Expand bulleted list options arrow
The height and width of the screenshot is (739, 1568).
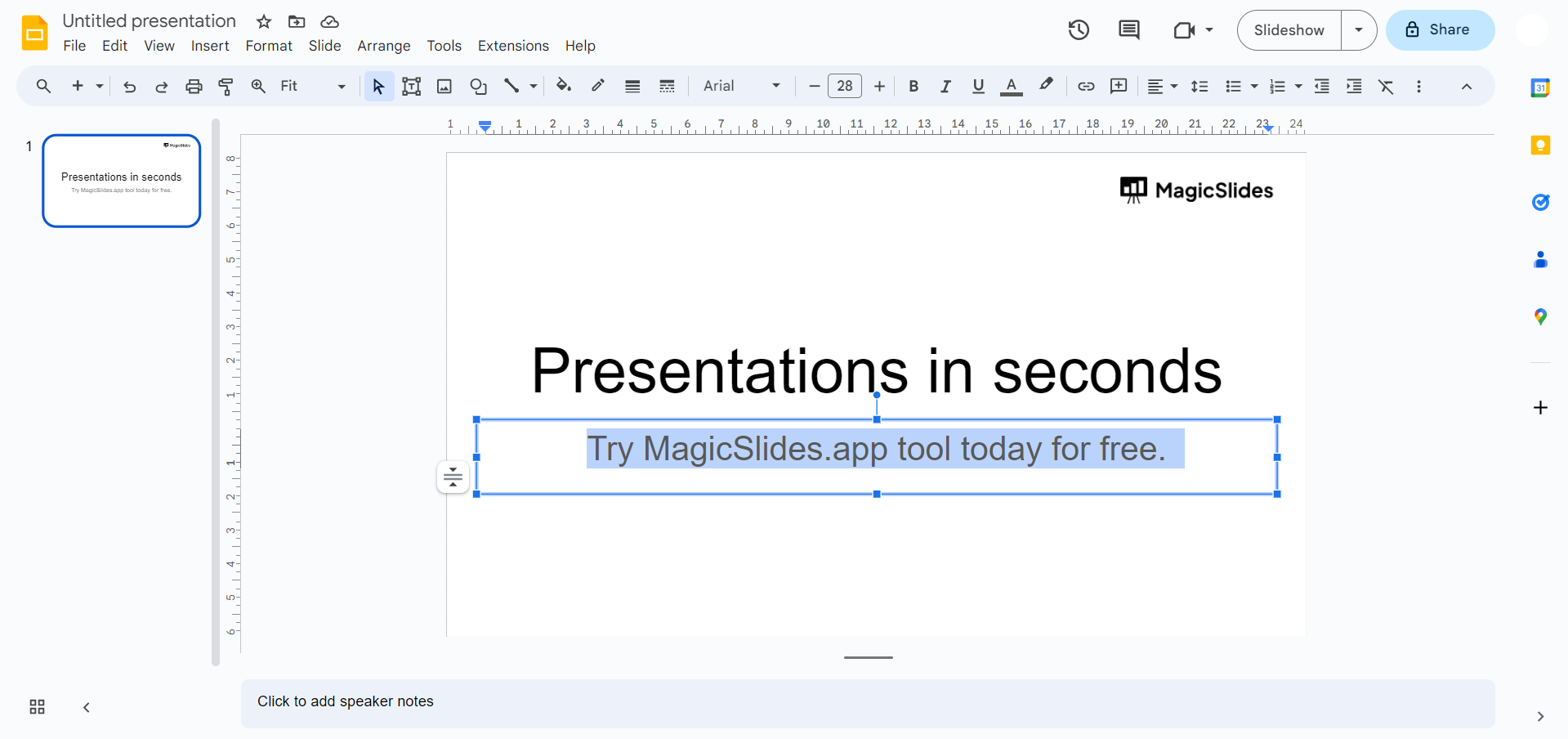tap(1254, 86)
